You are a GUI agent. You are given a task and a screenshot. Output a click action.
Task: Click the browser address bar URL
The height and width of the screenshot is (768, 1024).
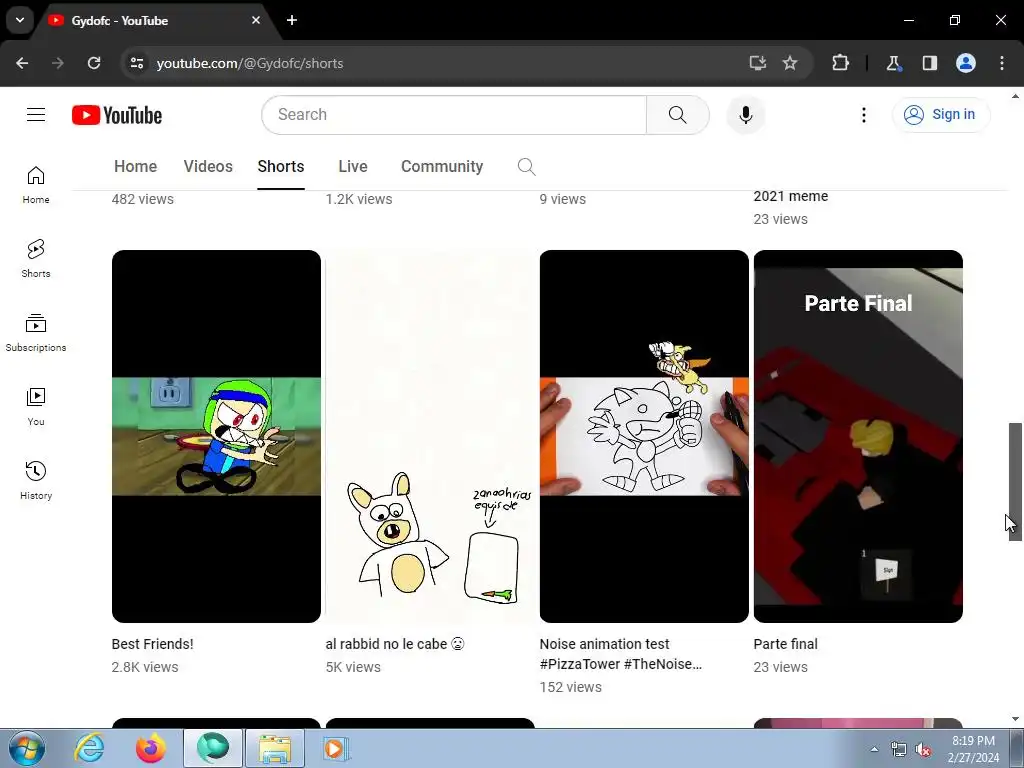[x=250, y=63]
